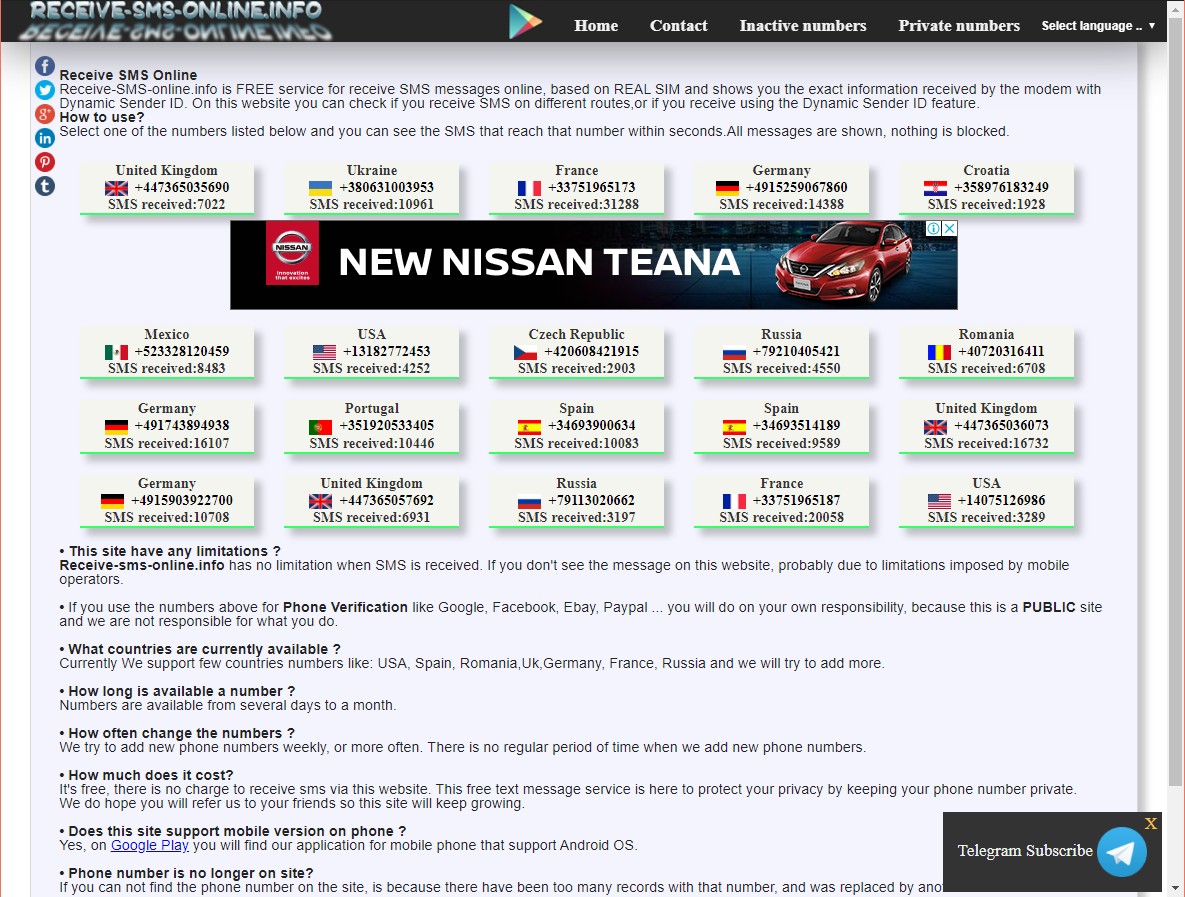
Task: Select Croatia number +358976183249
Action: point(1001,187)
